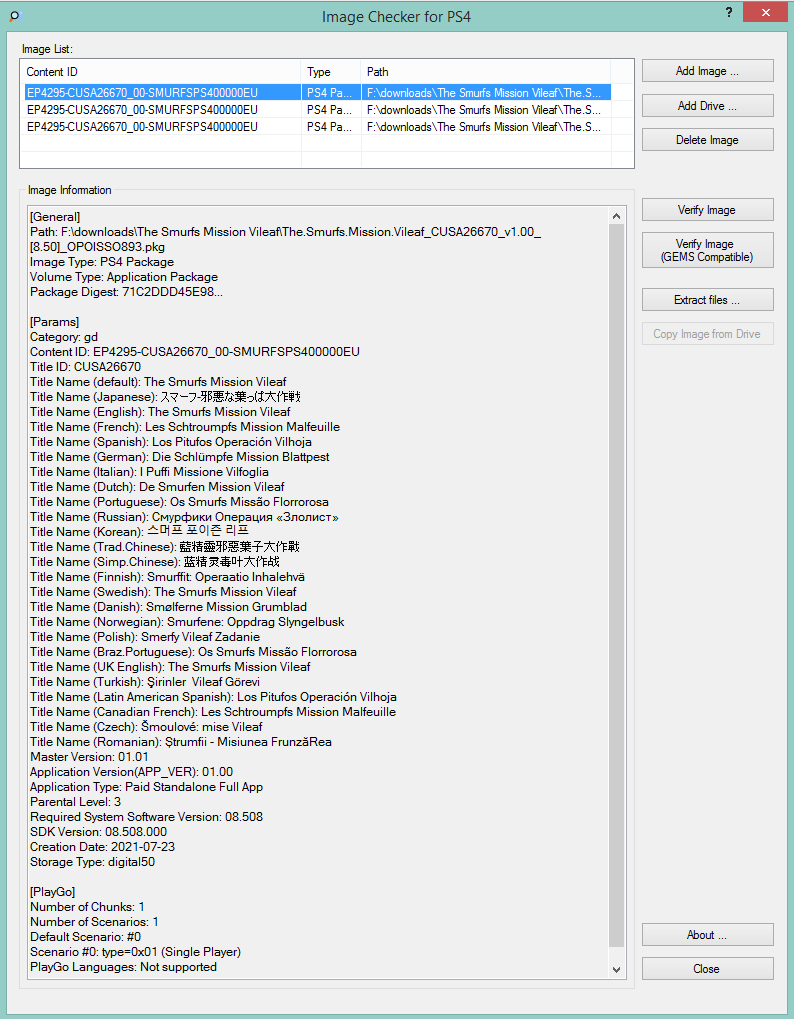Click the Title Name (Romanian) line

[x=181, y=740]
